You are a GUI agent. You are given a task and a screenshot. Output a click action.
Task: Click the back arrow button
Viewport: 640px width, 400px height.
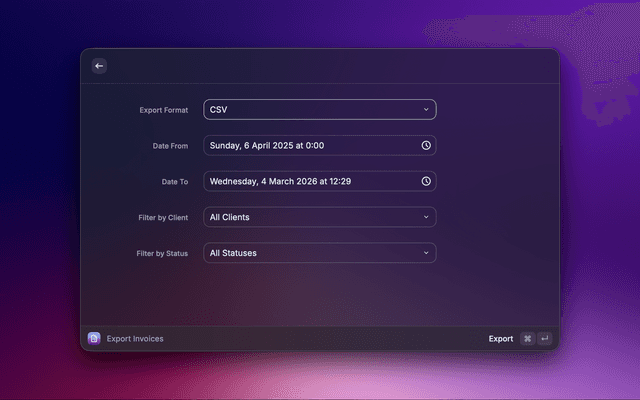coord(99,66)
